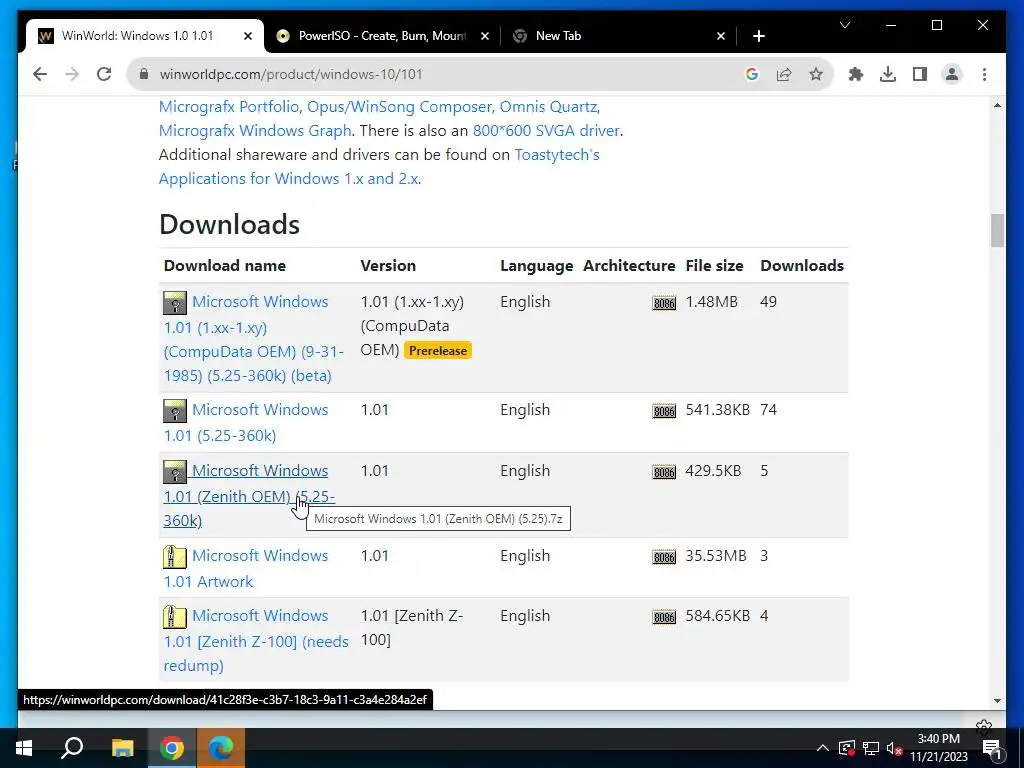Click the page's vertical scrollbar thumb

[997, 231]
